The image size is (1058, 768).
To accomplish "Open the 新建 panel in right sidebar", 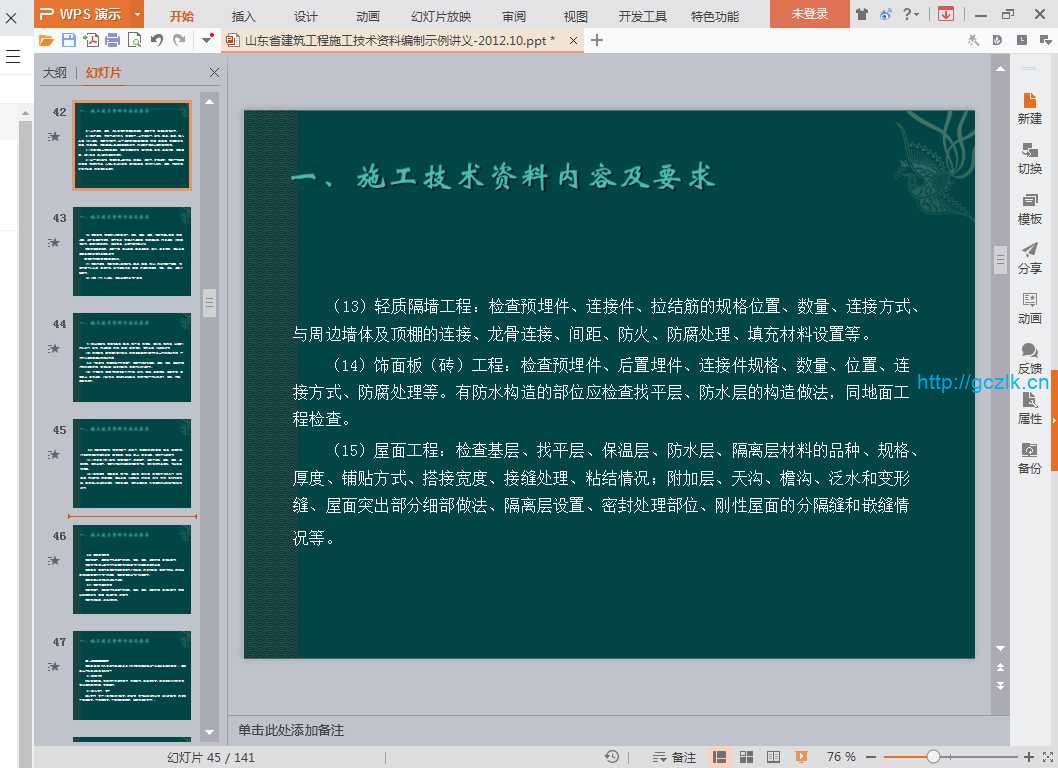I will point(1029,108).
